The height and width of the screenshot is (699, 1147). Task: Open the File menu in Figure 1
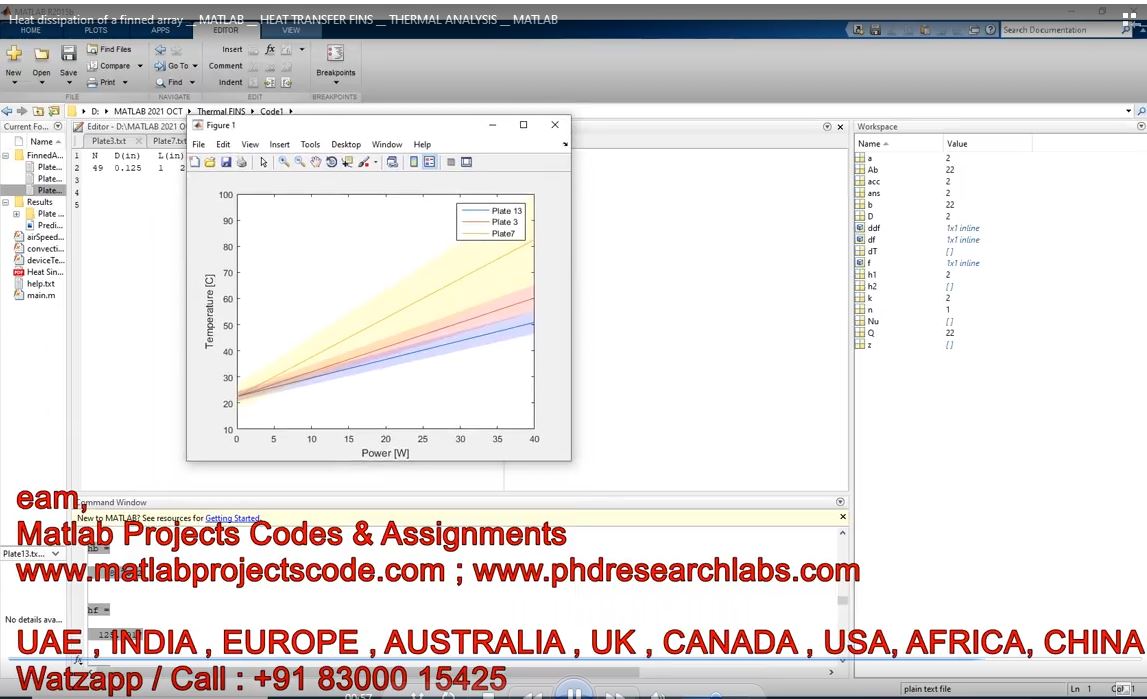pos(198,145)
